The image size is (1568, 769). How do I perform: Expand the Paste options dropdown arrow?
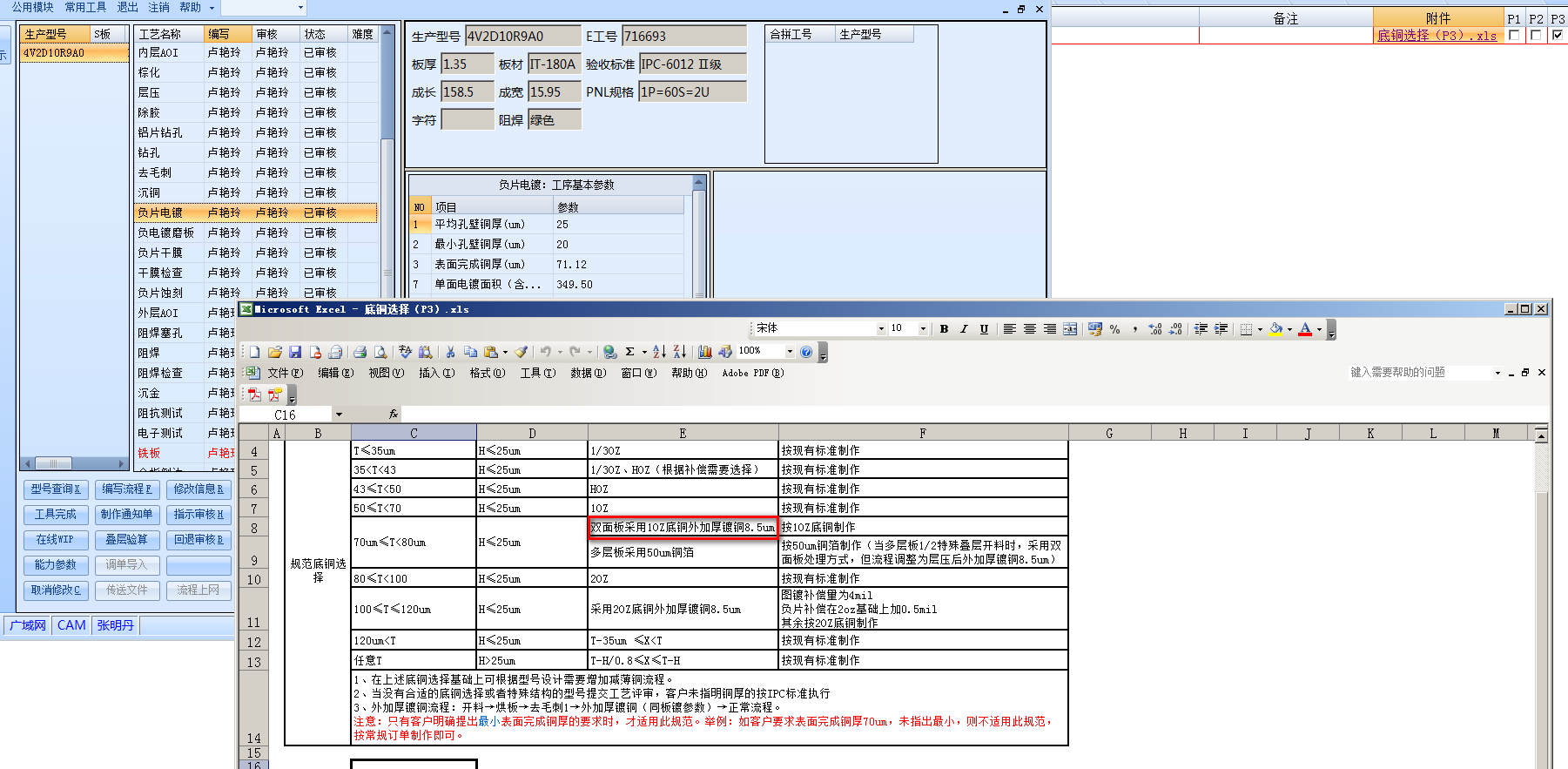[x=505, y=352]
